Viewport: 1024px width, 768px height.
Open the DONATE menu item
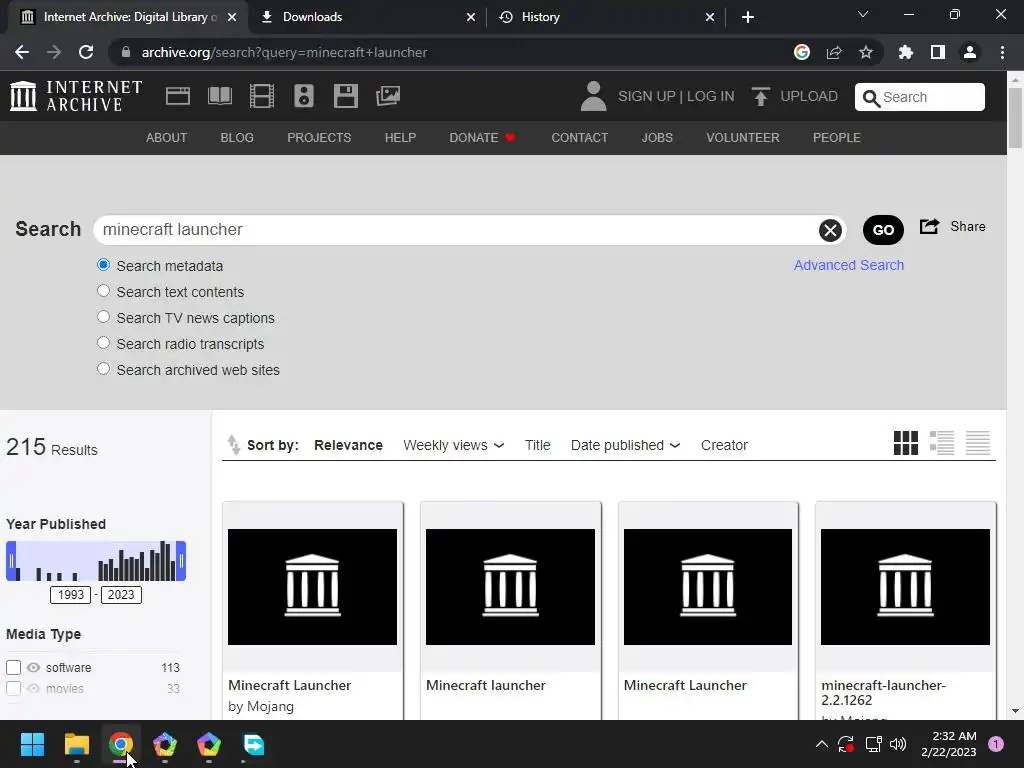coord(483,138)
